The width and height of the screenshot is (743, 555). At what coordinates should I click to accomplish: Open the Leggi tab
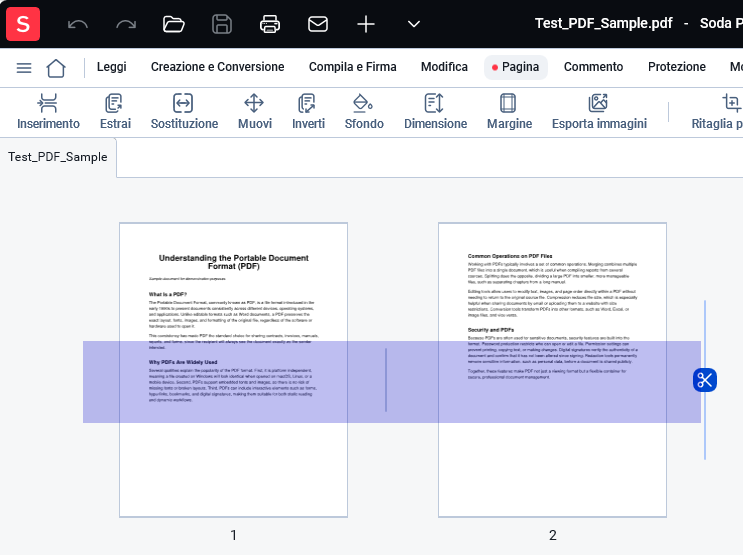coord(112,67)
